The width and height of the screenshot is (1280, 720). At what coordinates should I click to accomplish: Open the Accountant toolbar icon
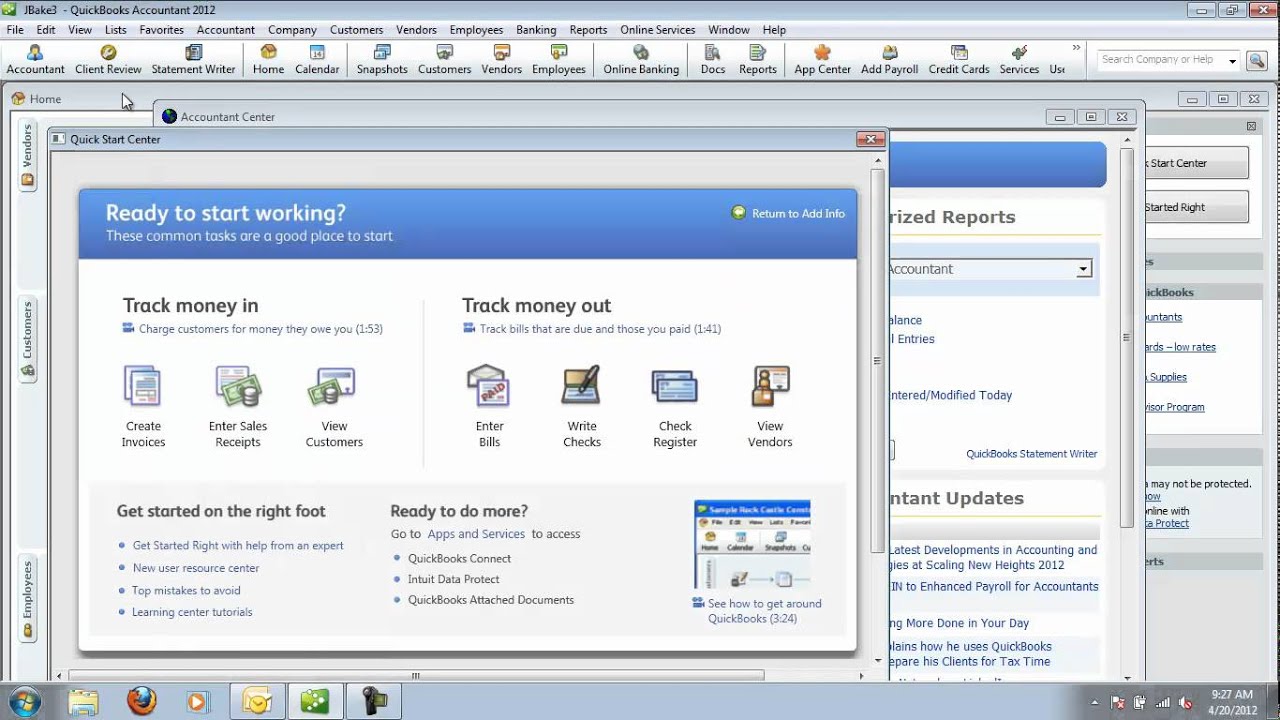click(x=36, y=60)
